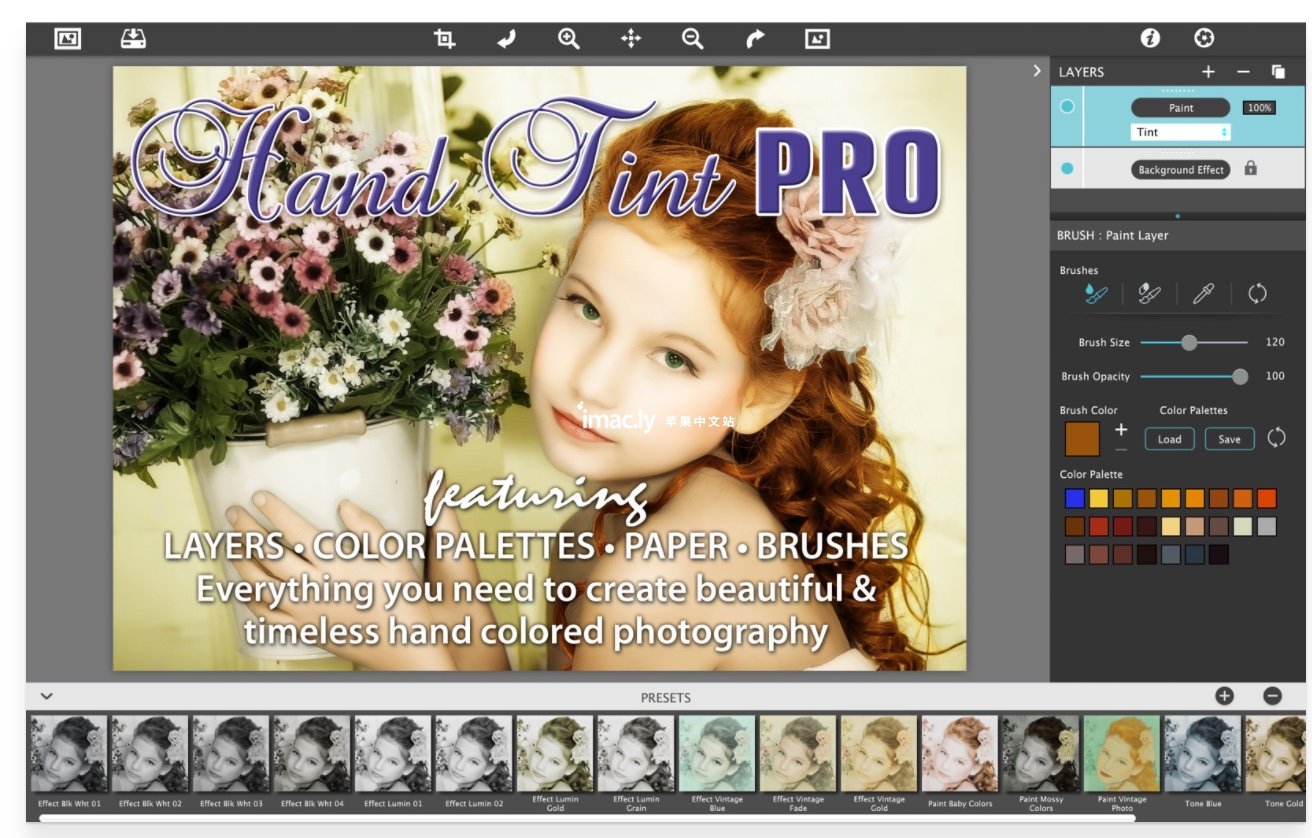The width and height of the screenshot is (1312, 838).
Task: Apply the Effect Blk Wht 04 preset
Action: (312, 762)
